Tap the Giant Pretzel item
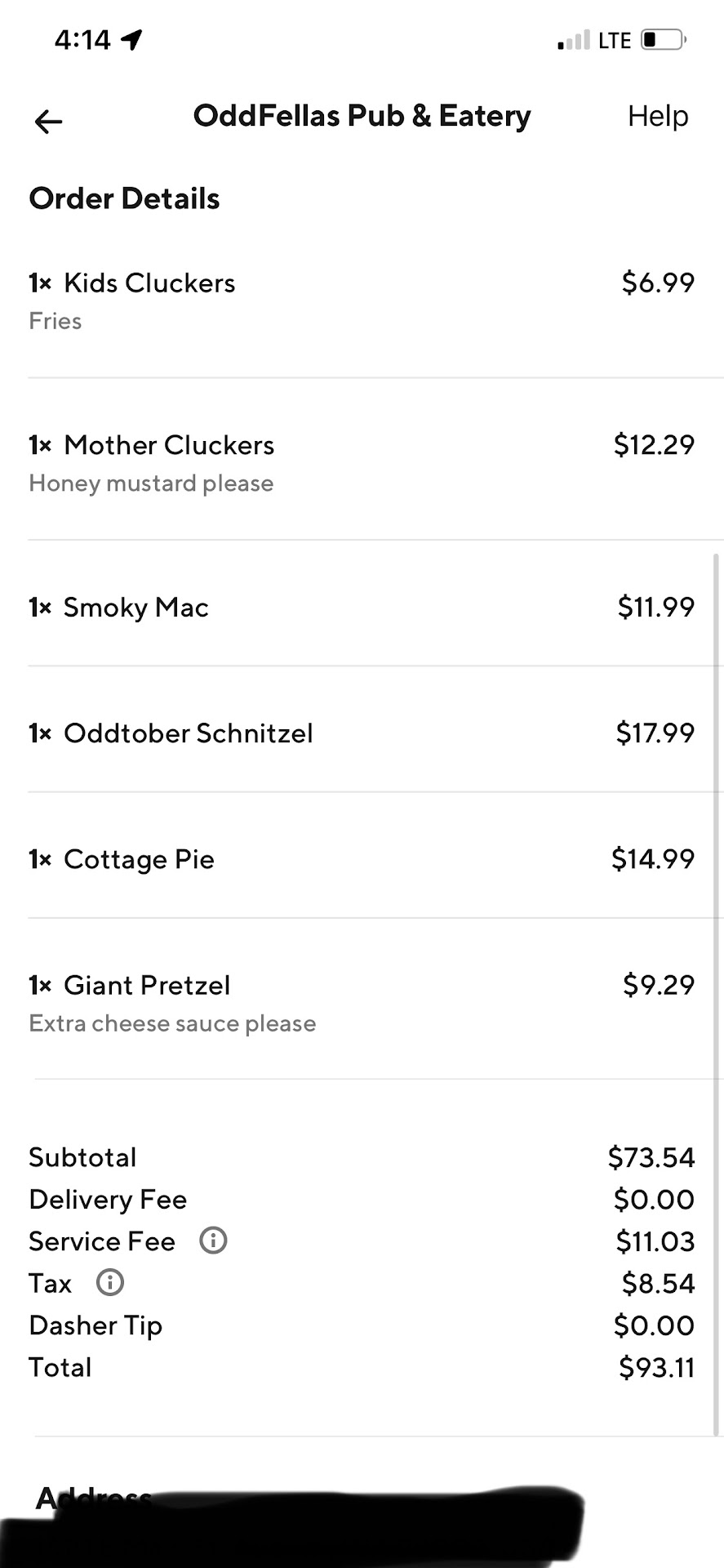The height and width of the screenshot is (1568, 724). 147,986
